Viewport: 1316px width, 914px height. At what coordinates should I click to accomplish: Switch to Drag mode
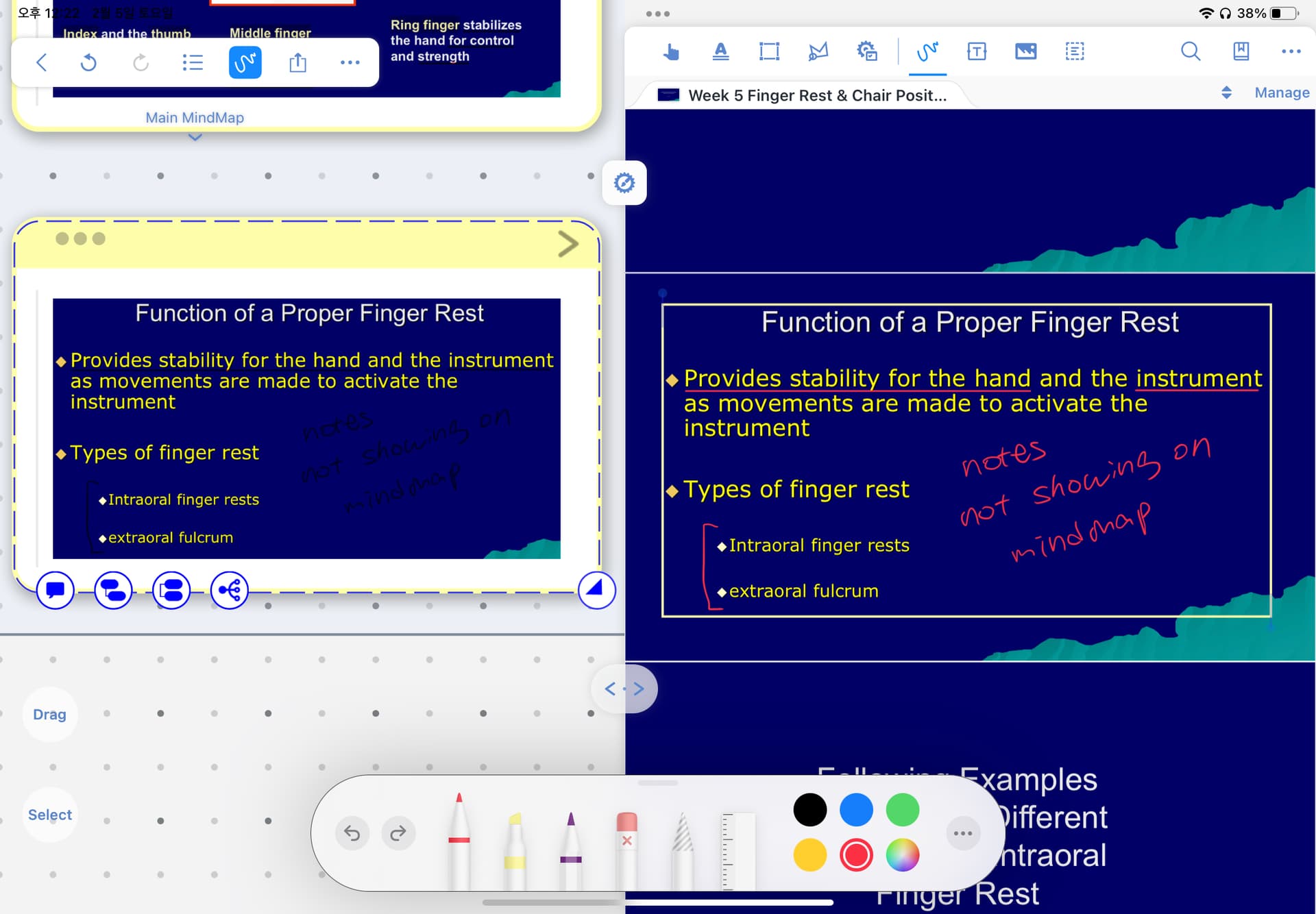[49, 715]
